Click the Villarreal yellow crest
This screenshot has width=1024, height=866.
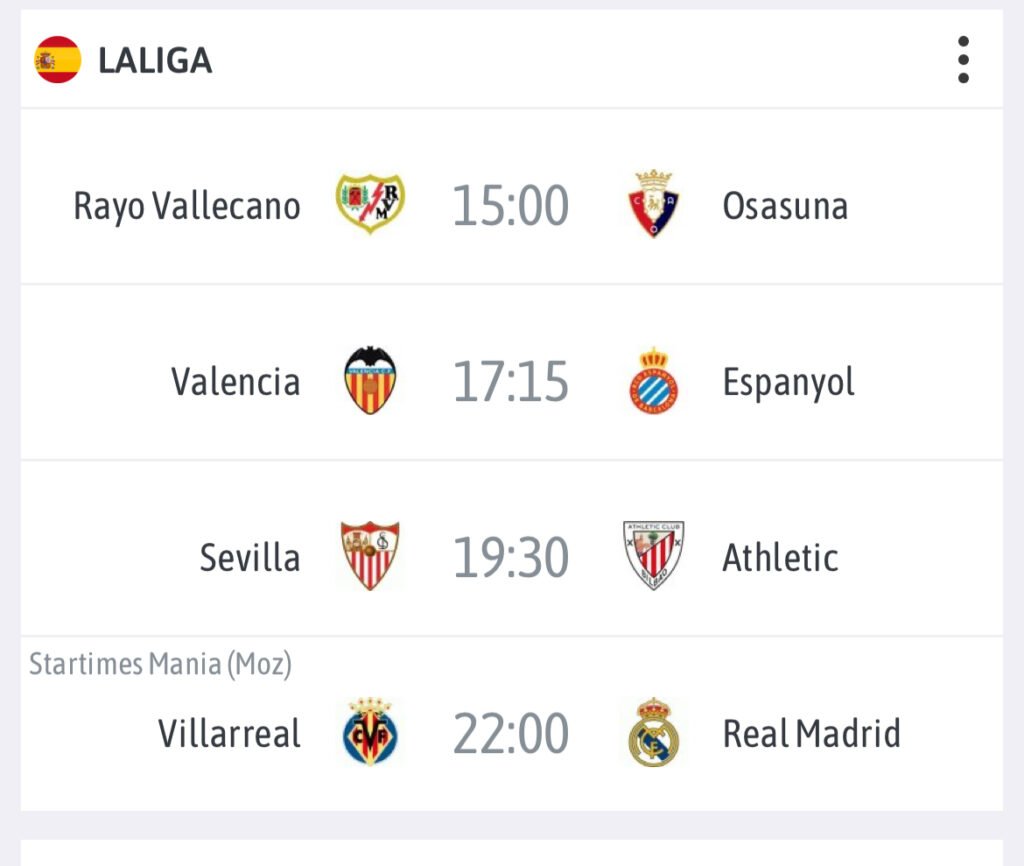[x=370, y=733]
